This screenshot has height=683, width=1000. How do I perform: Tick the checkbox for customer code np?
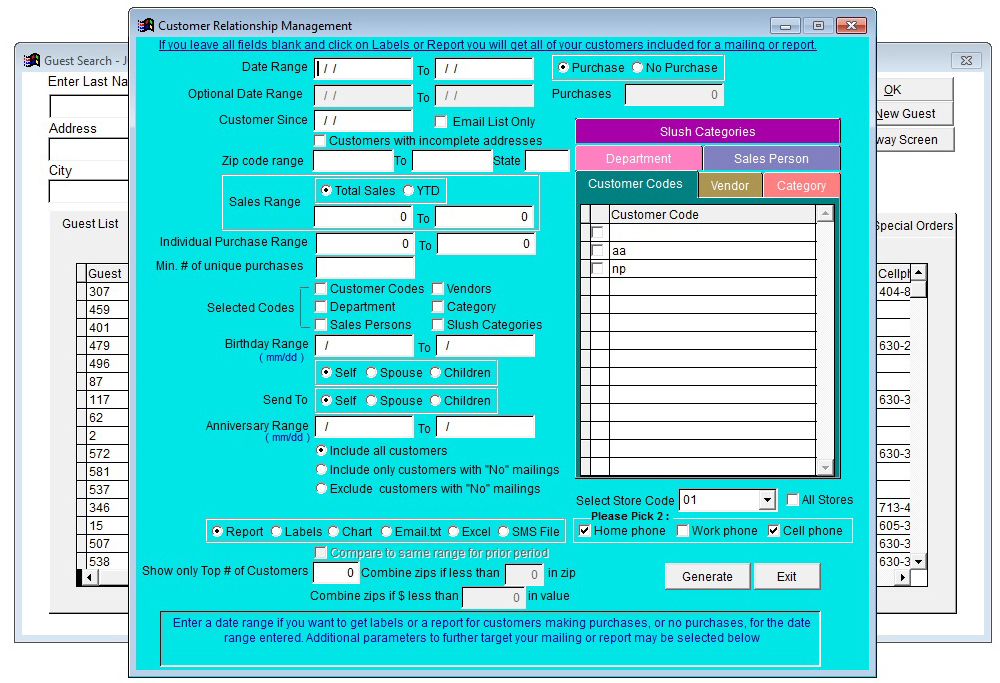pos(598,268)
